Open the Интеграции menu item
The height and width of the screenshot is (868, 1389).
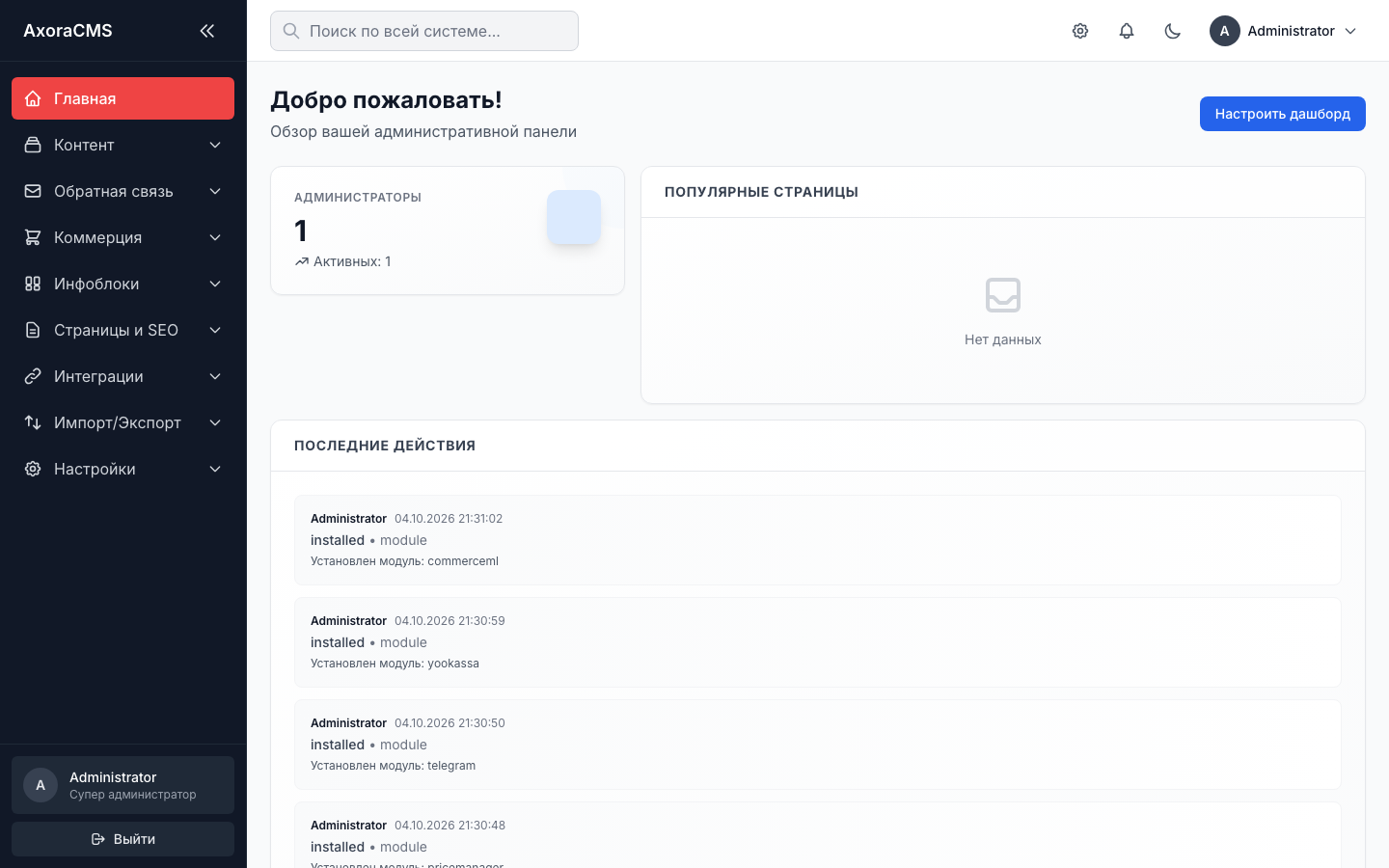pos(123,376)
